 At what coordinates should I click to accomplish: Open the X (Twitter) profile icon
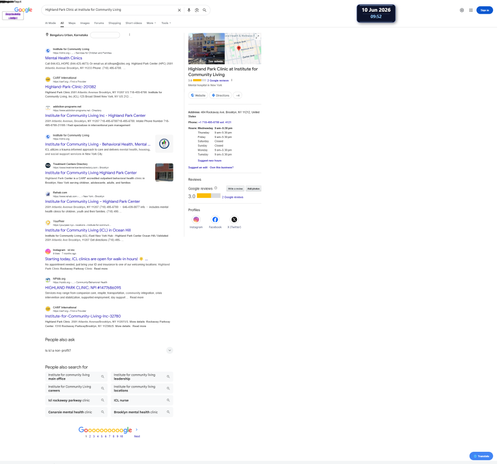point(234,219)
